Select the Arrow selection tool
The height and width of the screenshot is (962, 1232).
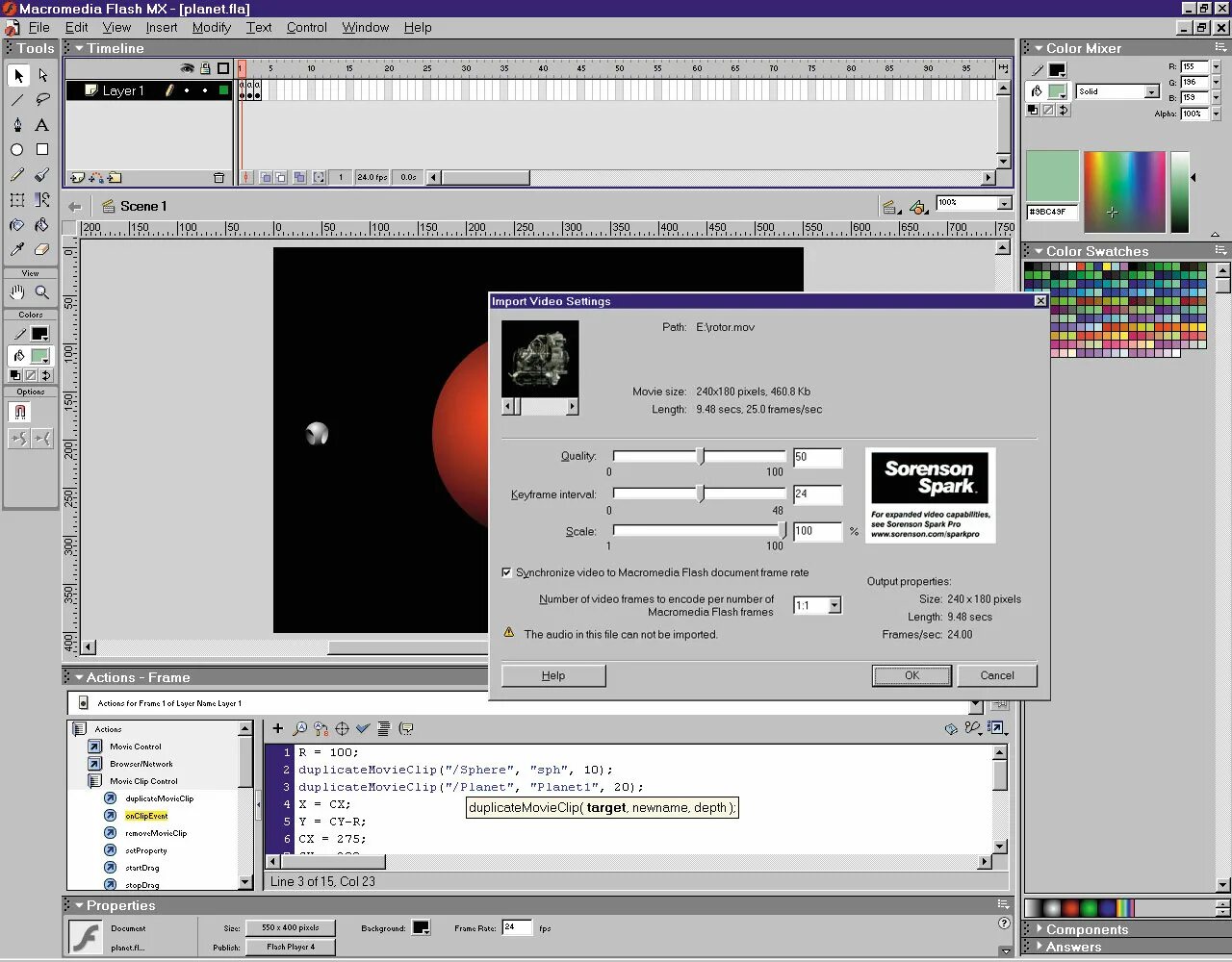pyautogui.click(x=17, y=75)
